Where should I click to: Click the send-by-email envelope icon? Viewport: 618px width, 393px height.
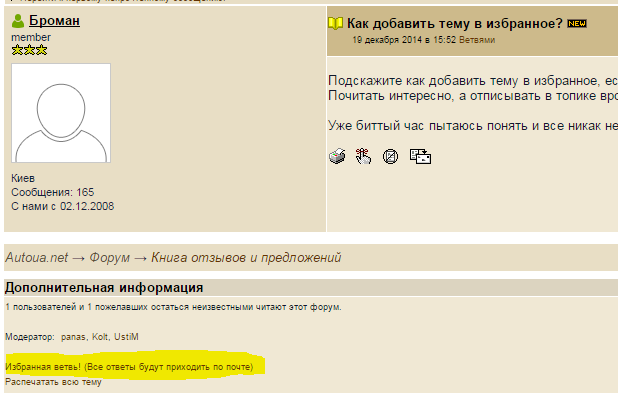click(420, 156)
